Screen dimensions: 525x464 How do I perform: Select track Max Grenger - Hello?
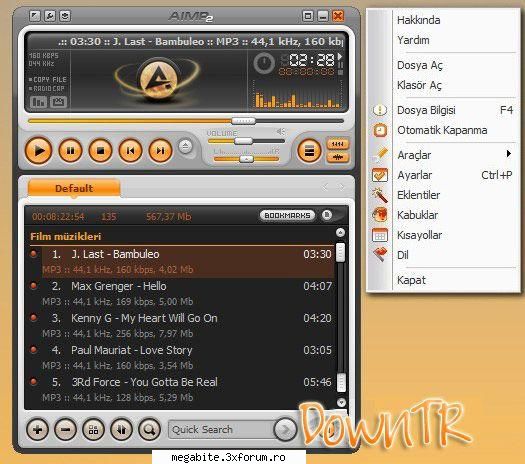click(188, 294)
